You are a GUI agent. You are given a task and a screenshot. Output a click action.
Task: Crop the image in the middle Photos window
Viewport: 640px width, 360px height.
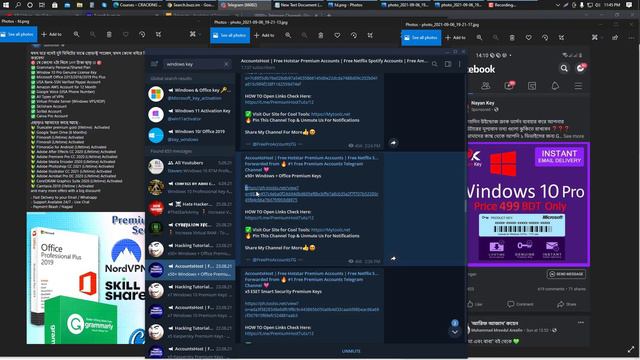pyautogui.click(x=370, y=36)
